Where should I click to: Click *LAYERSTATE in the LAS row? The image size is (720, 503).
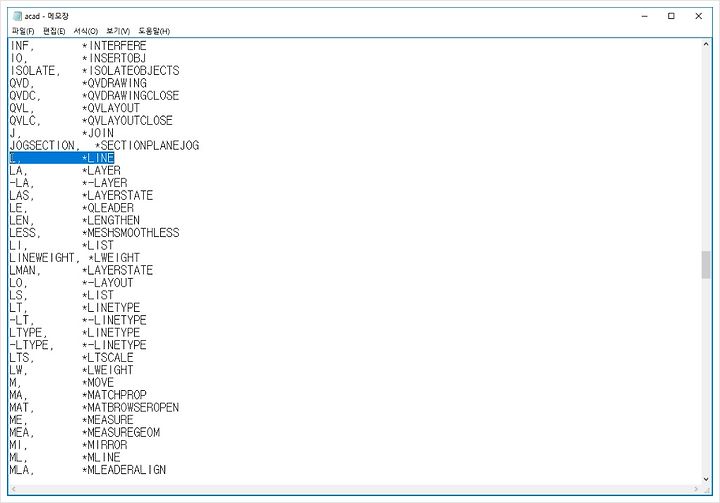coord(117,195)
